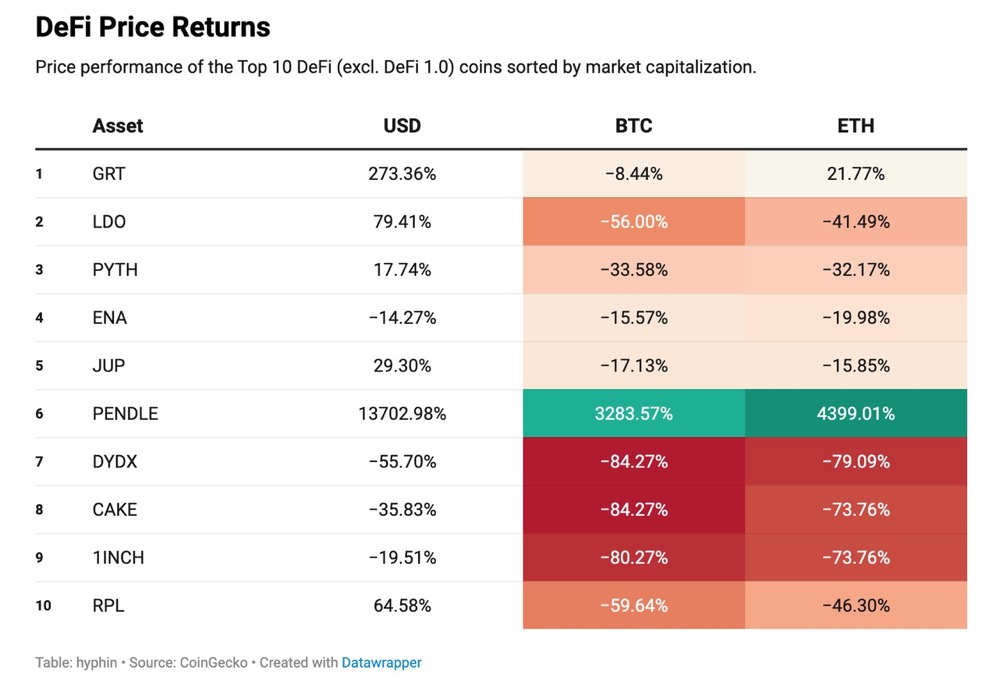1000x695 pixels.
Task: Click PENDLE's green 3283.57% BTC cell
Action: [633, 414]
